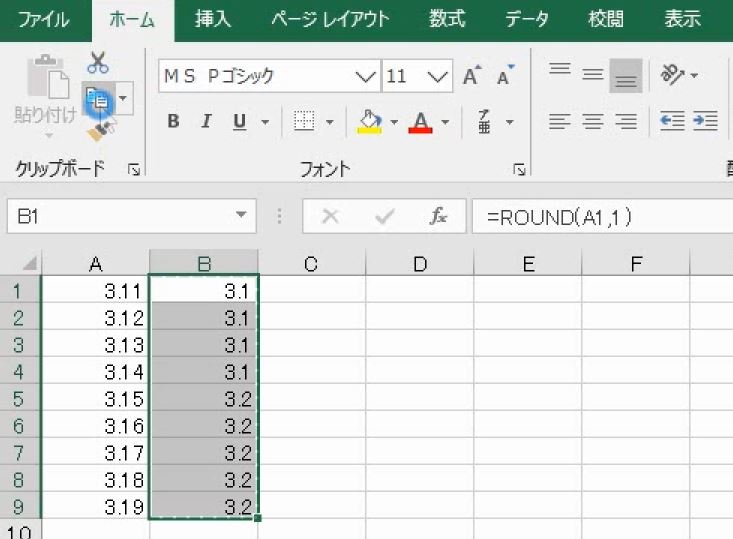Click the fx insert function icon
This screenshot has height=539, width=733.
point(438,216)
